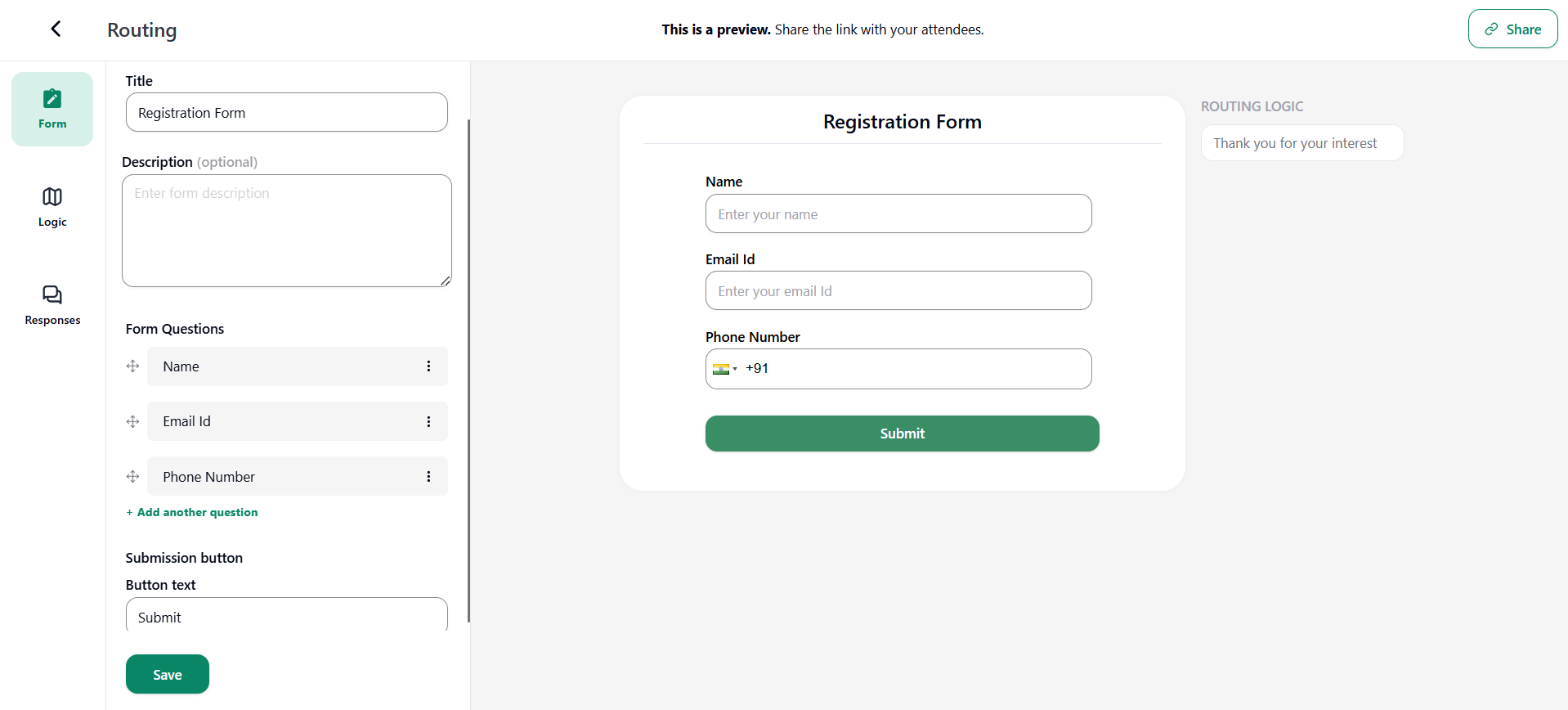Focus the form Description textarea
The height and width of the screenshot is (710, 1568).
point(286,231)
